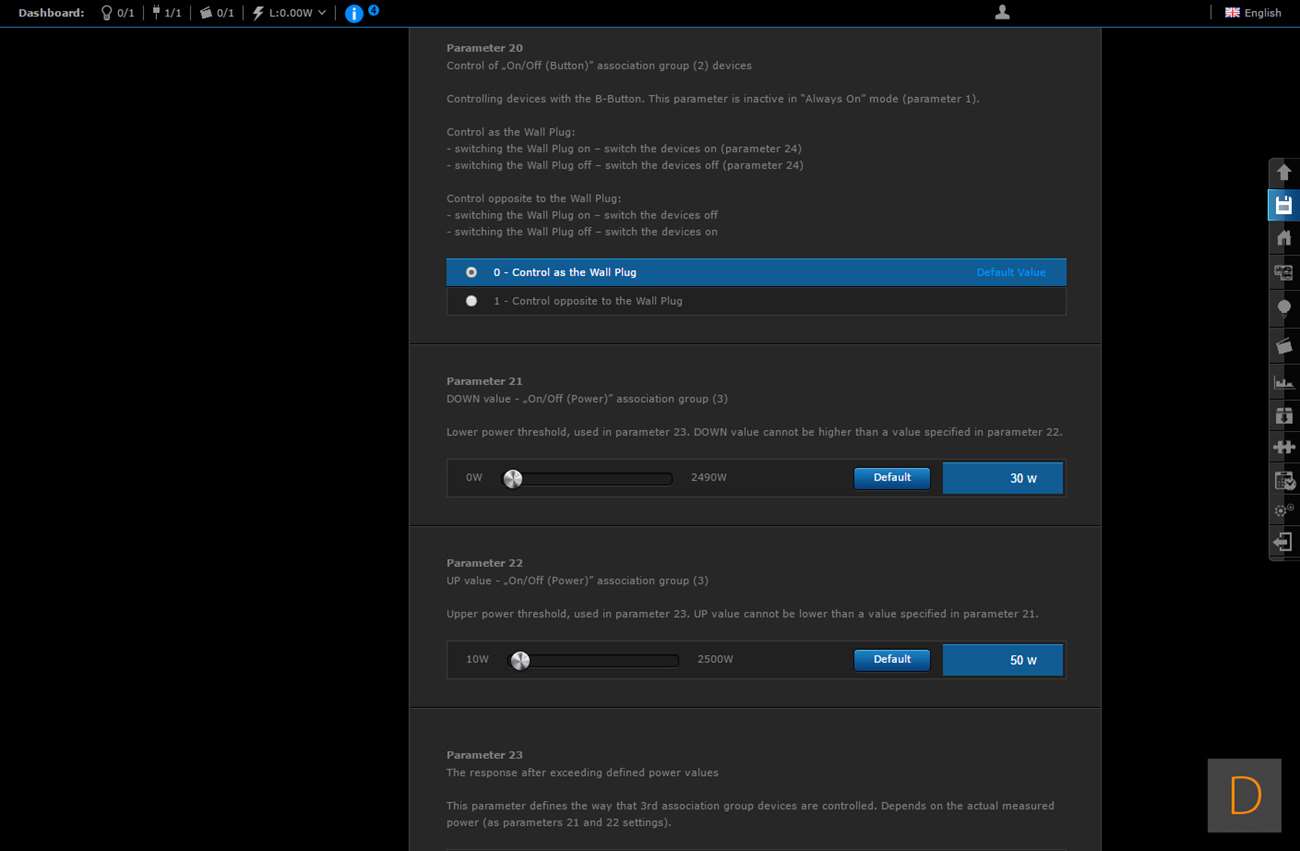This screenshot has width=1300, height=851.
Task: Click the save icon in right sidebar
Action: coord(1284,206)
